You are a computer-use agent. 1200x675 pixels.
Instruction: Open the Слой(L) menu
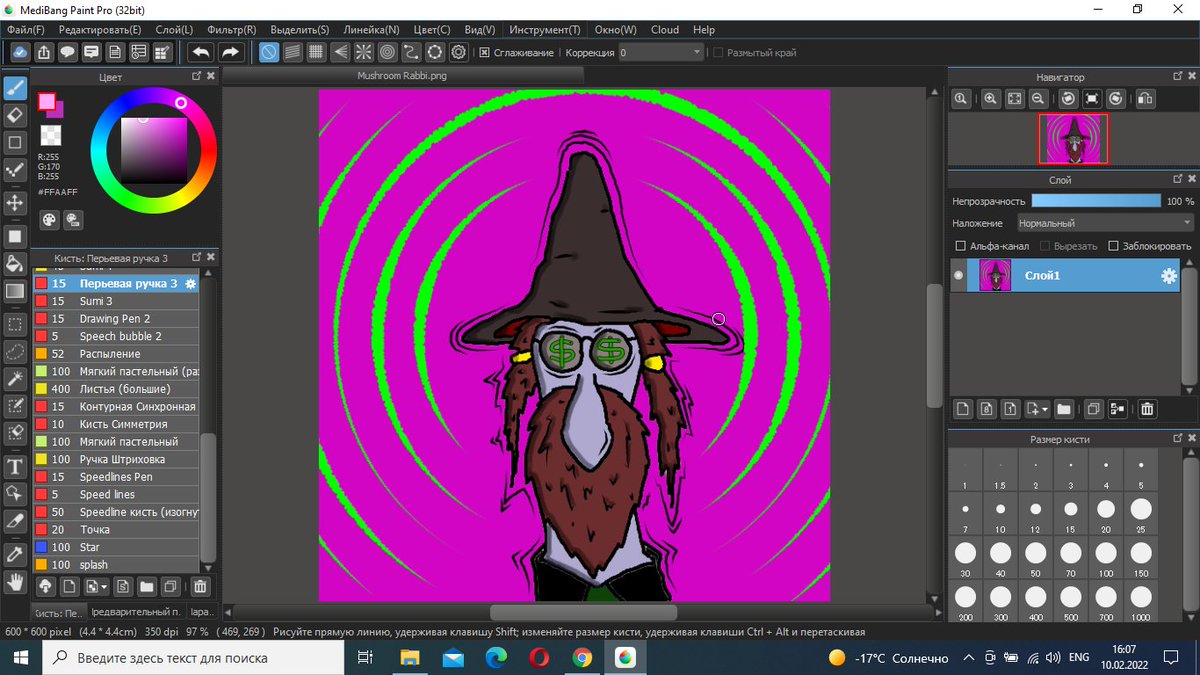point(174,30)
